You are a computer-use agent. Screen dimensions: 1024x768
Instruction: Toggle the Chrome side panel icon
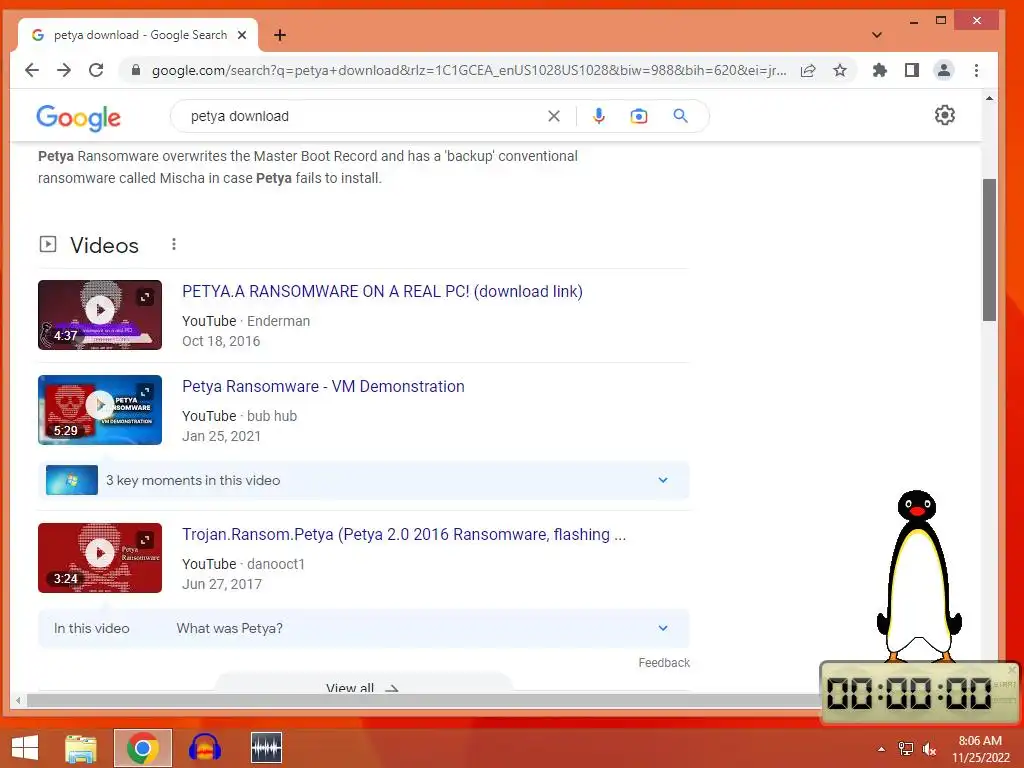click(x=912, y=70)
